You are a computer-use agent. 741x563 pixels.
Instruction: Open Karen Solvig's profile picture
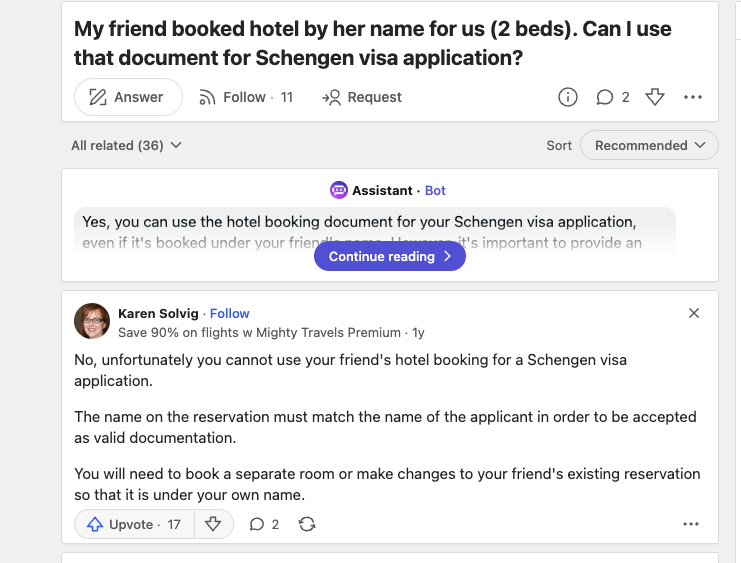click(x=92, y=321)
